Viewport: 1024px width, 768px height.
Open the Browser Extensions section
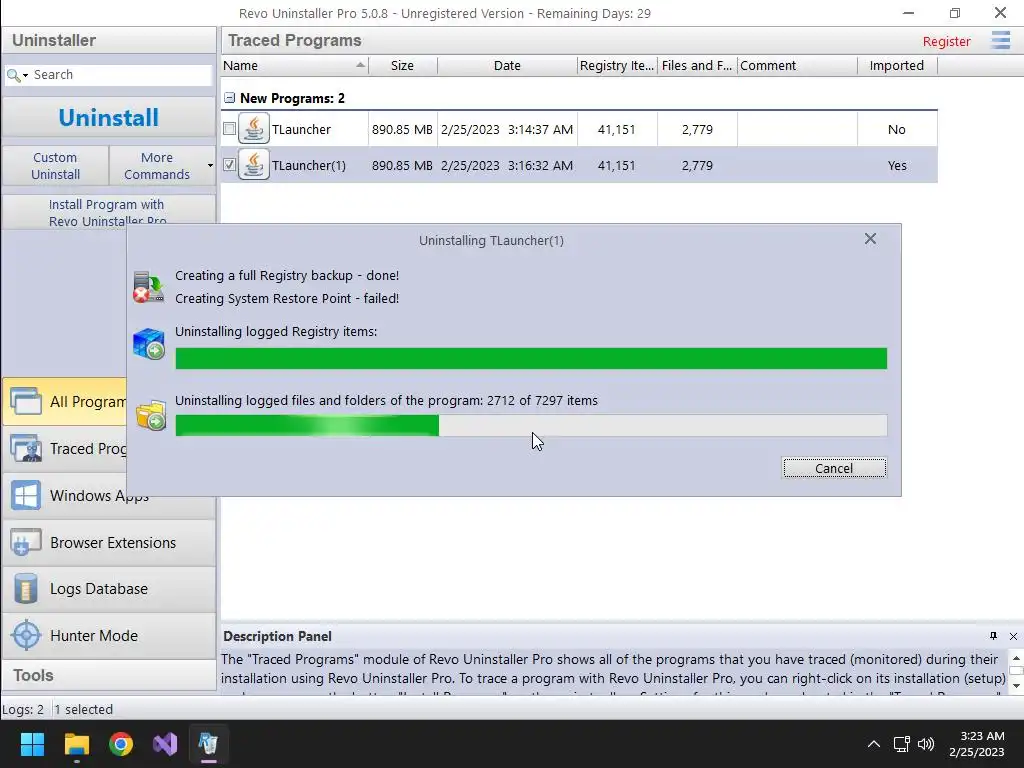108,543
